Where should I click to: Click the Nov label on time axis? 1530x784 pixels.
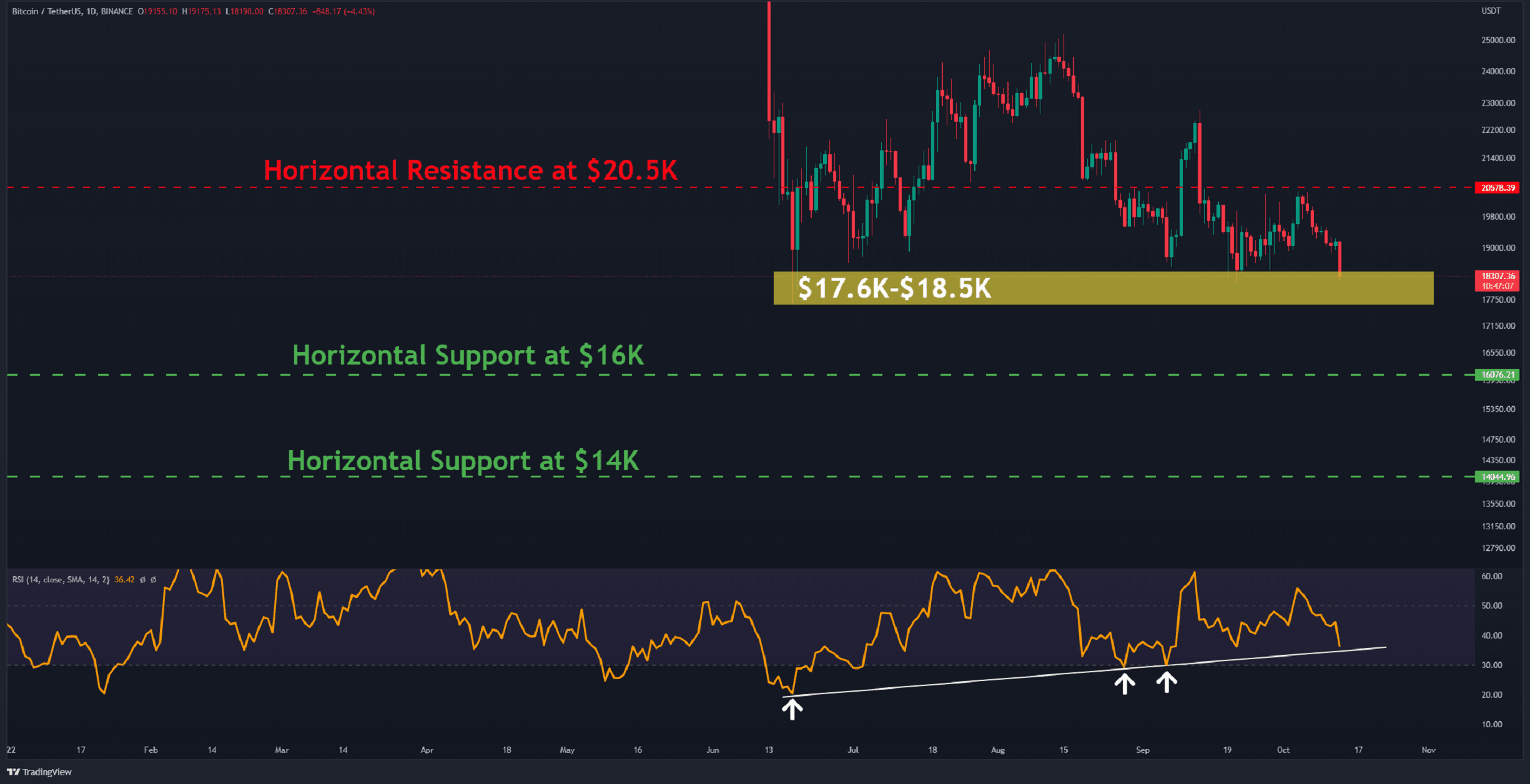pyautogui.click(x=1428, y=750)
